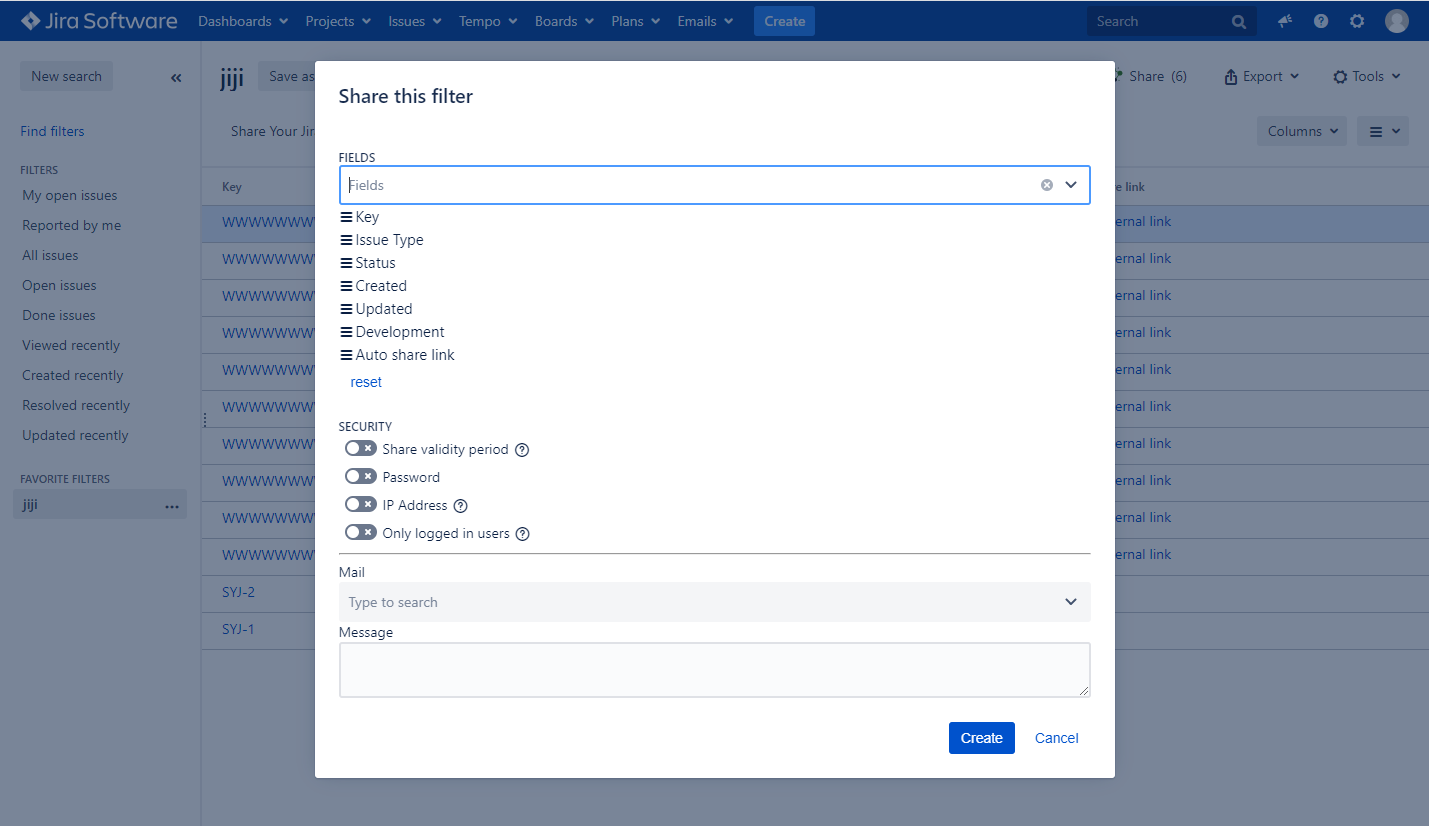Click help icon next to IP Address
Image resolution: width=1429 pixels, height=826 pixels.
461,506
